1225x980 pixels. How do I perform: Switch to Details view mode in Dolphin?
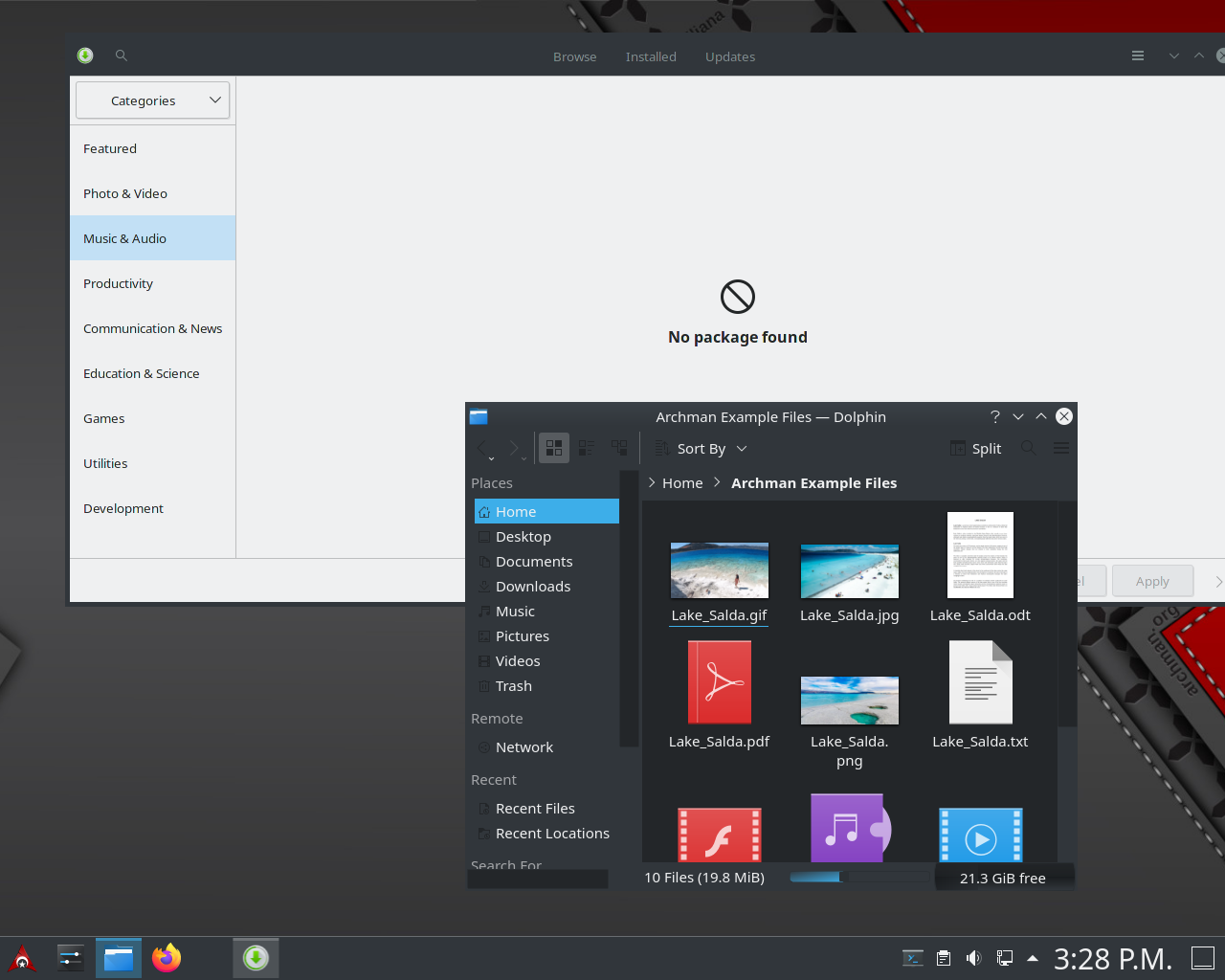point(619,448)
